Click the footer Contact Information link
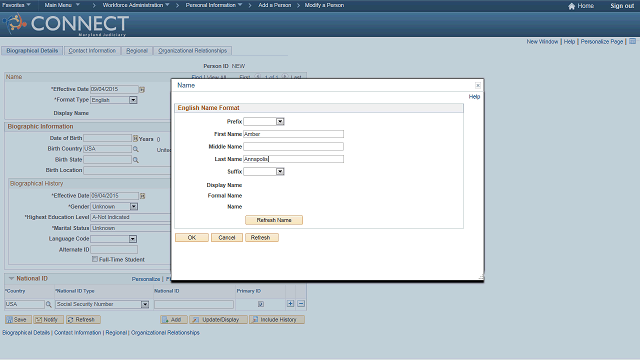 point(78,333)
